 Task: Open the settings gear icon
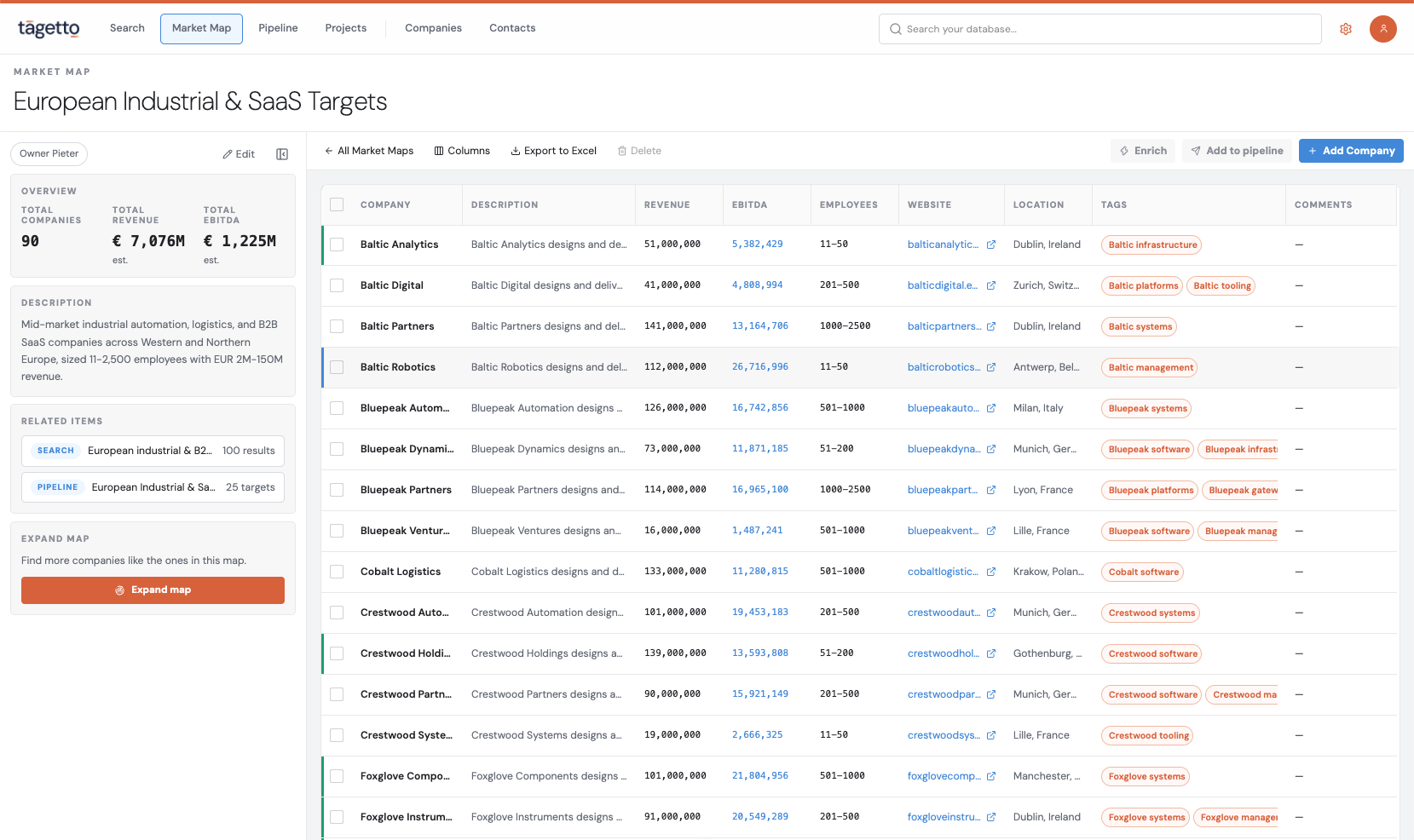point(1346,29)
